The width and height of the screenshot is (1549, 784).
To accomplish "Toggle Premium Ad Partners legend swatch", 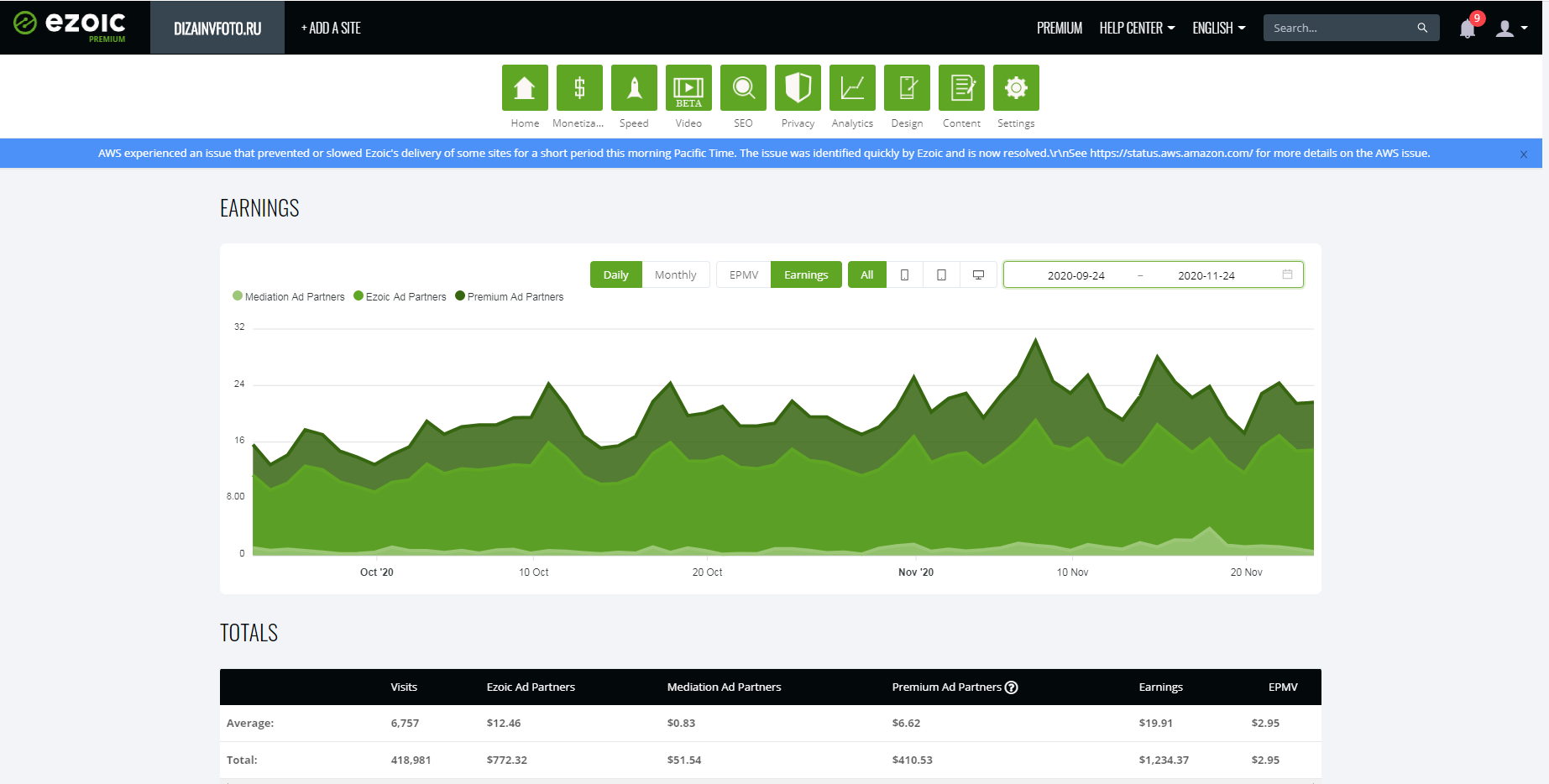I will 460,296.
